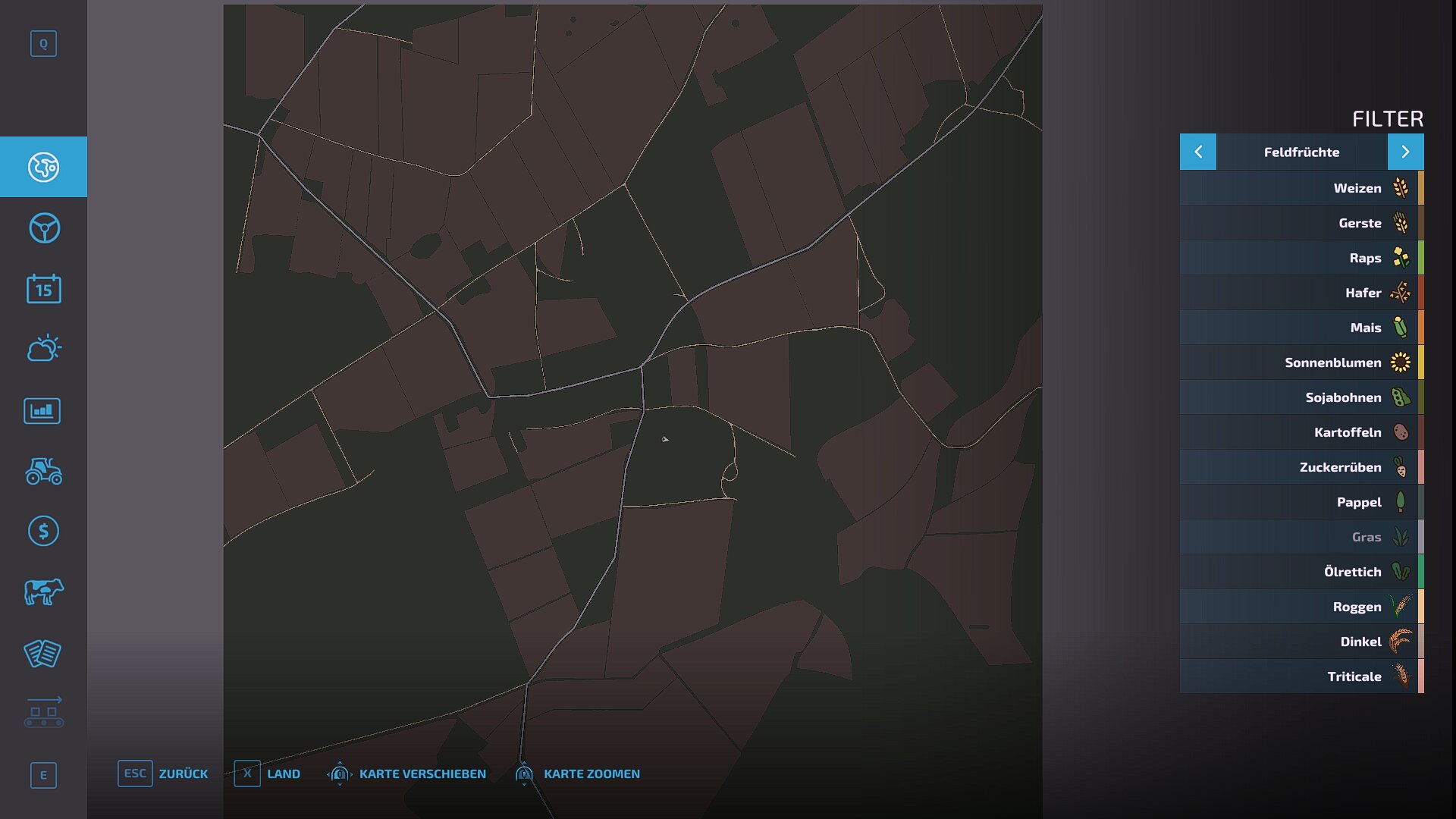Toggle the Raps crop filter
Image resolution: width=1456 pixels, height=819 pixels.
pyautogui.click(x=1301, y=258)
